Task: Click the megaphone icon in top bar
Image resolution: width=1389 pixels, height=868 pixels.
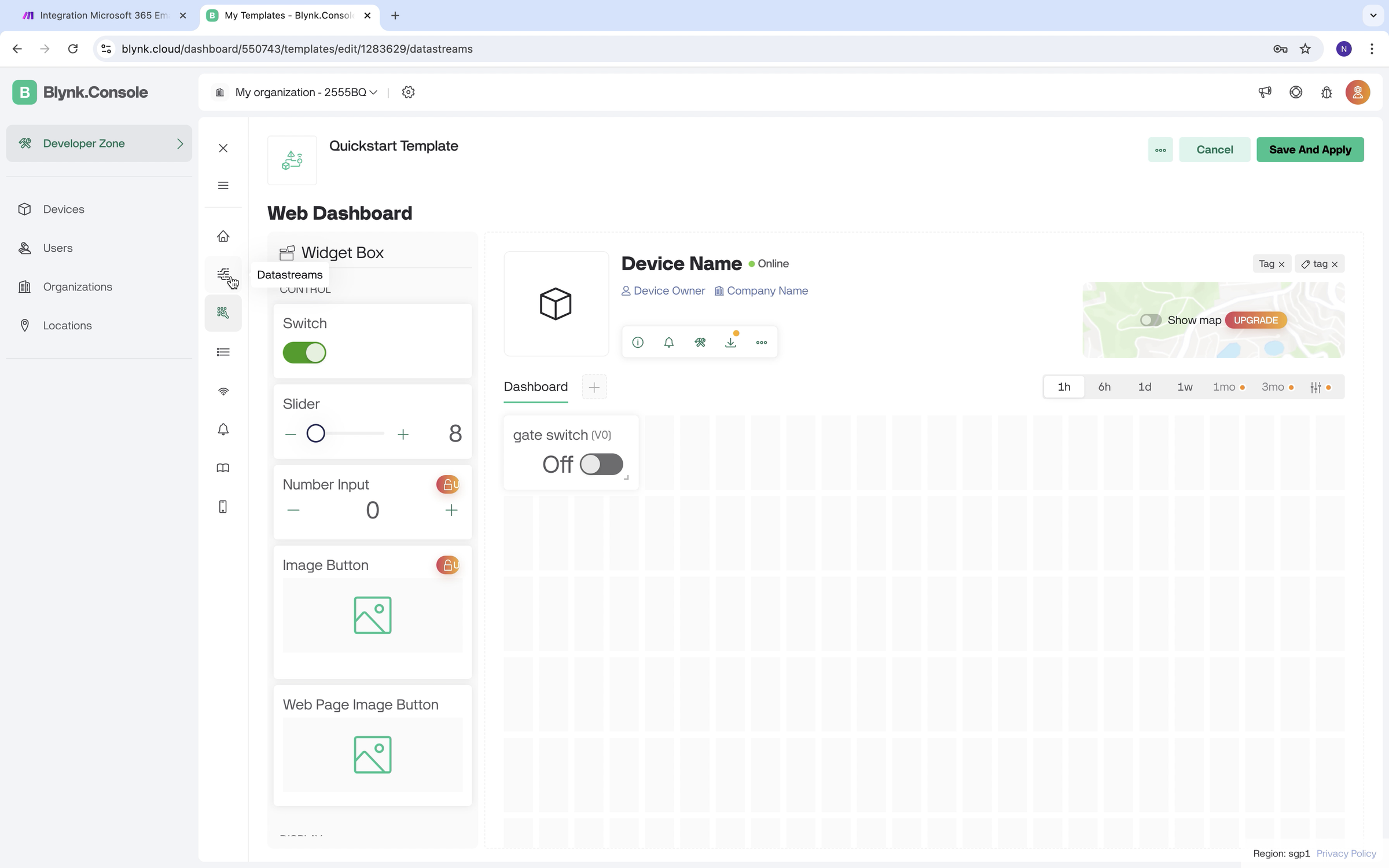Action: click(1265, 92)
